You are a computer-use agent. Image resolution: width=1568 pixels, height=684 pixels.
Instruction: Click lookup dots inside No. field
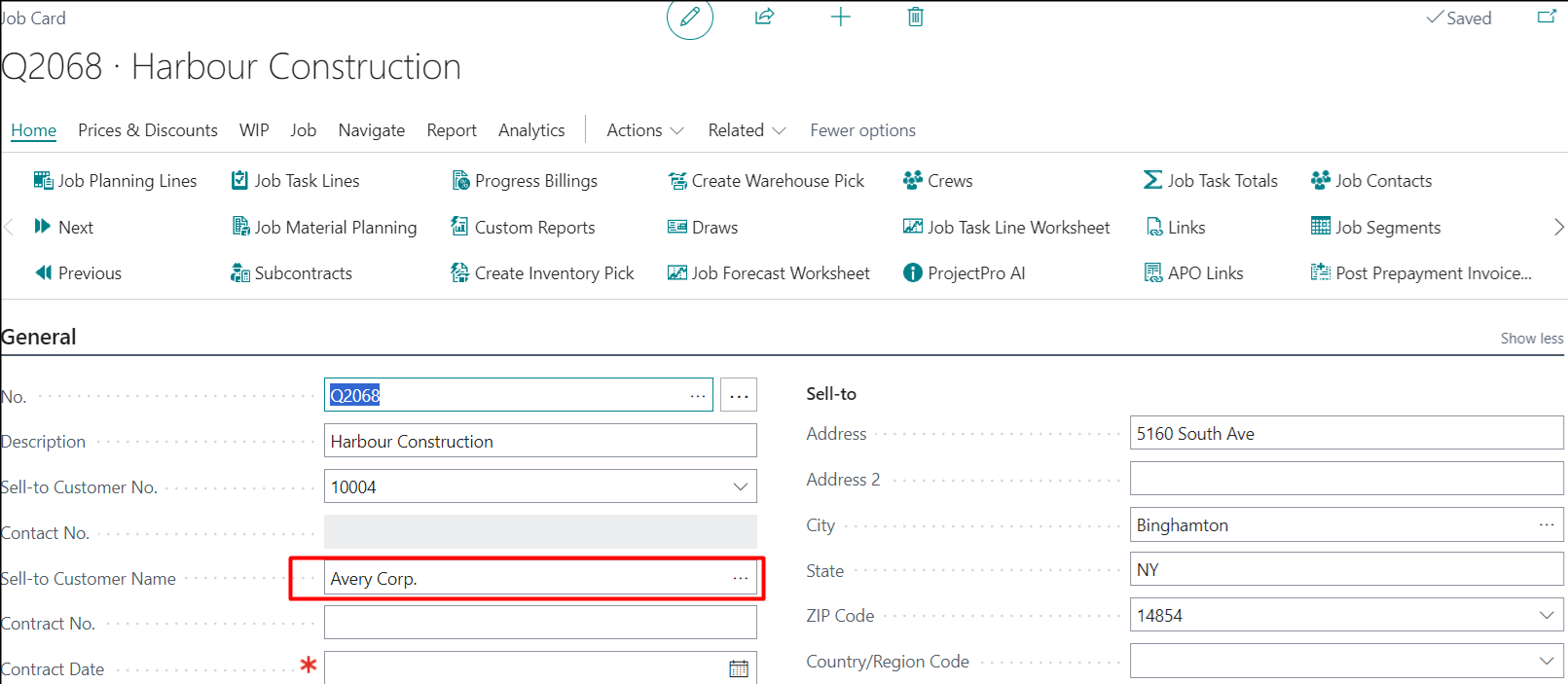click(698, 395)
